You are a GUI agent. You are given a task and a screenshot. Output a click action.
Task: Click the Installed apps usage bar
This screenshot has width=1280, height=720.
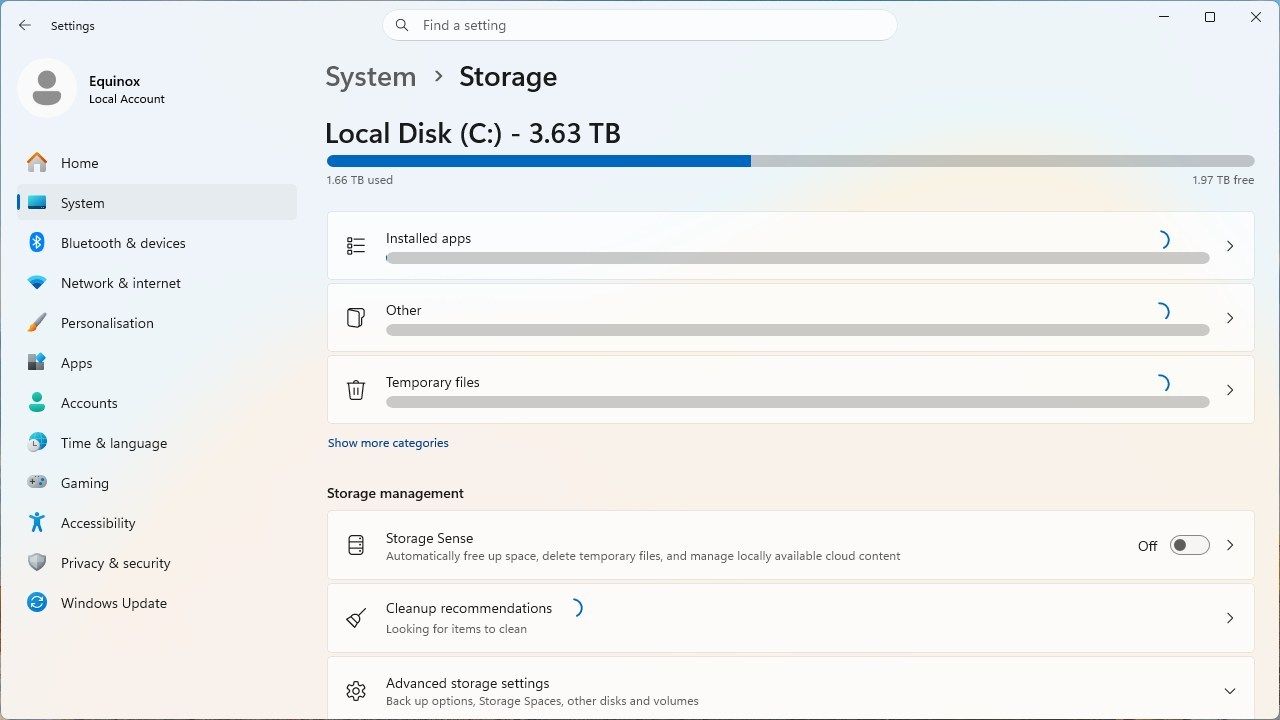point(797,258)
